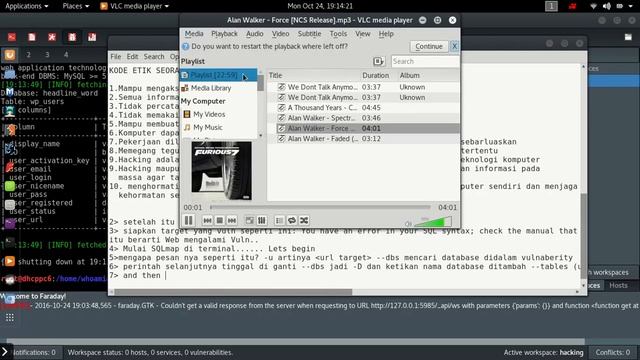The width and height of the screenshot is (640, 360).
Task: Open the View menu in VLC
Action: click(x=362, y=34)
